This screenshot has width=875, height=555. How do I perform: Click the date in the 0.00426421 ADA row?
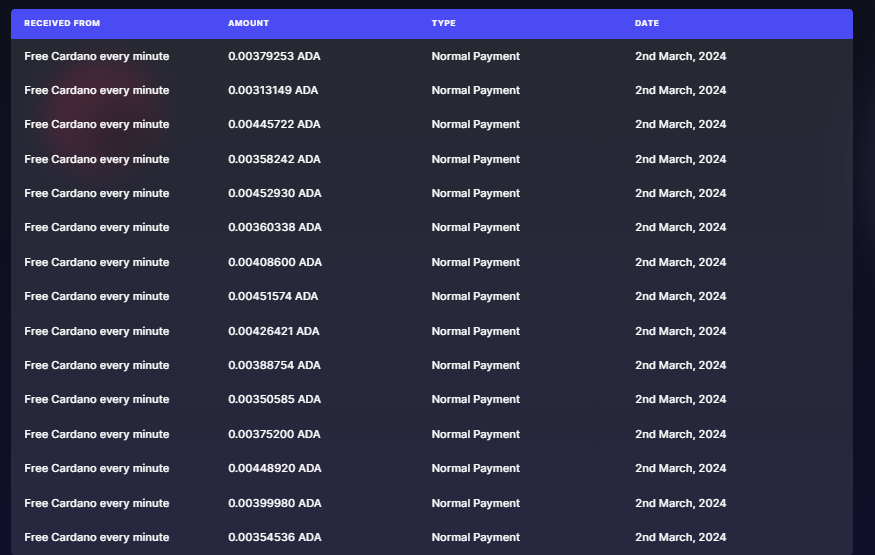click(680, 332)
